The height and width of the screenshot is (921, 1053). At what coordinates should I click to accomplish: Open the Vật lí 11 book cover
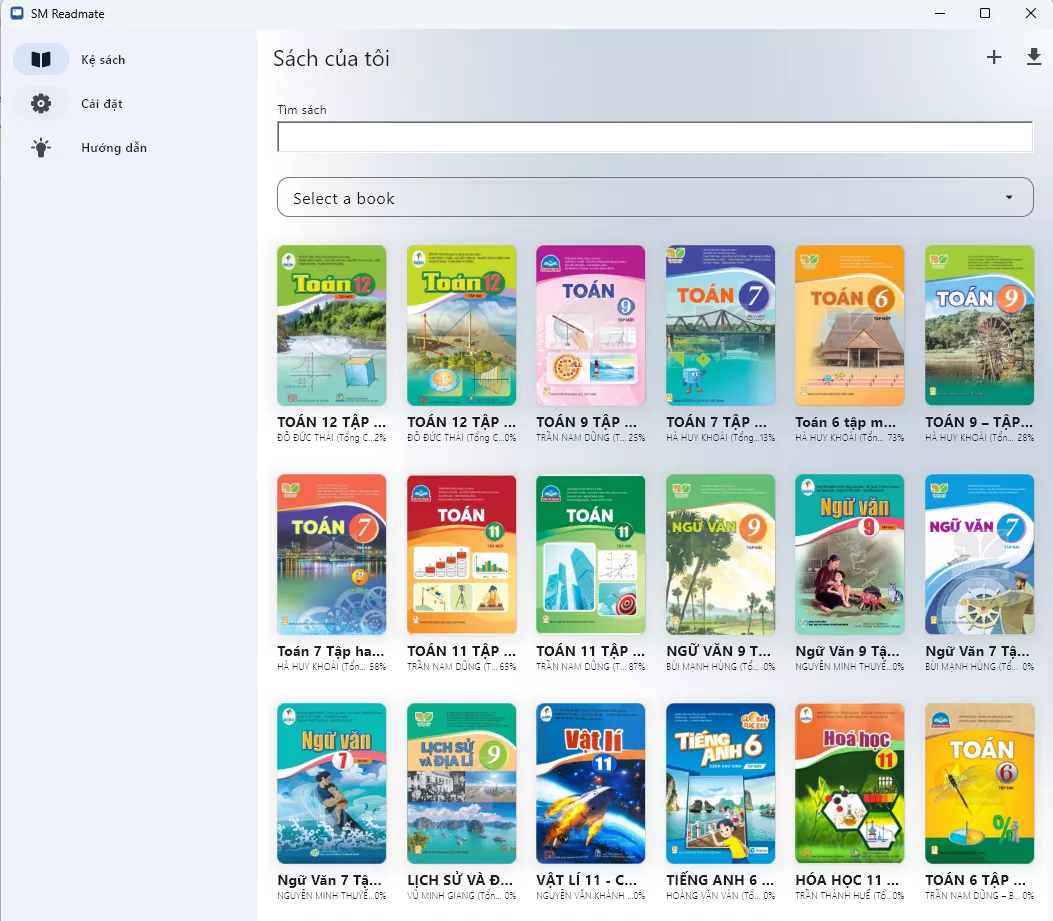tap(590, 783)
